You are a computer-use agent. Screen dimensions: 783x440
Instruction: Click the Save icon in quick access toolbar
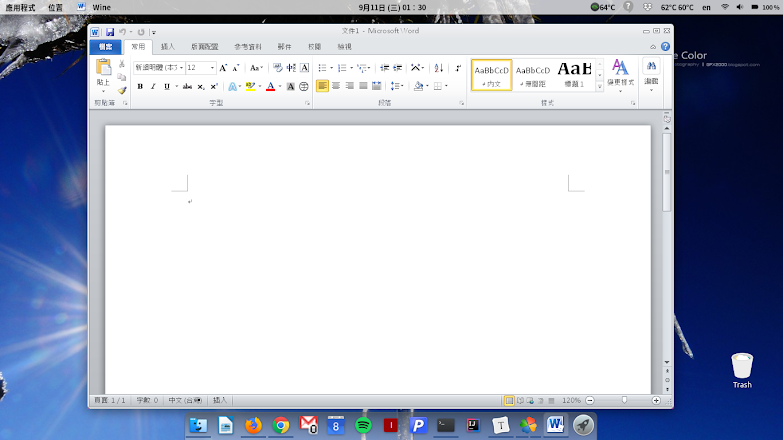point(110,32)
